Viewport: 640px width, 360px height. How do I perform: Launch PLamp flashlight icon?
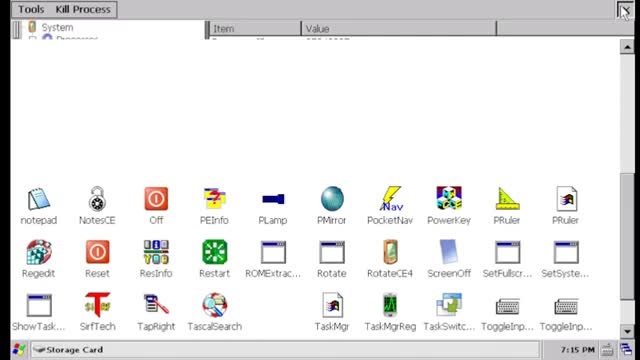click(273, 199)
